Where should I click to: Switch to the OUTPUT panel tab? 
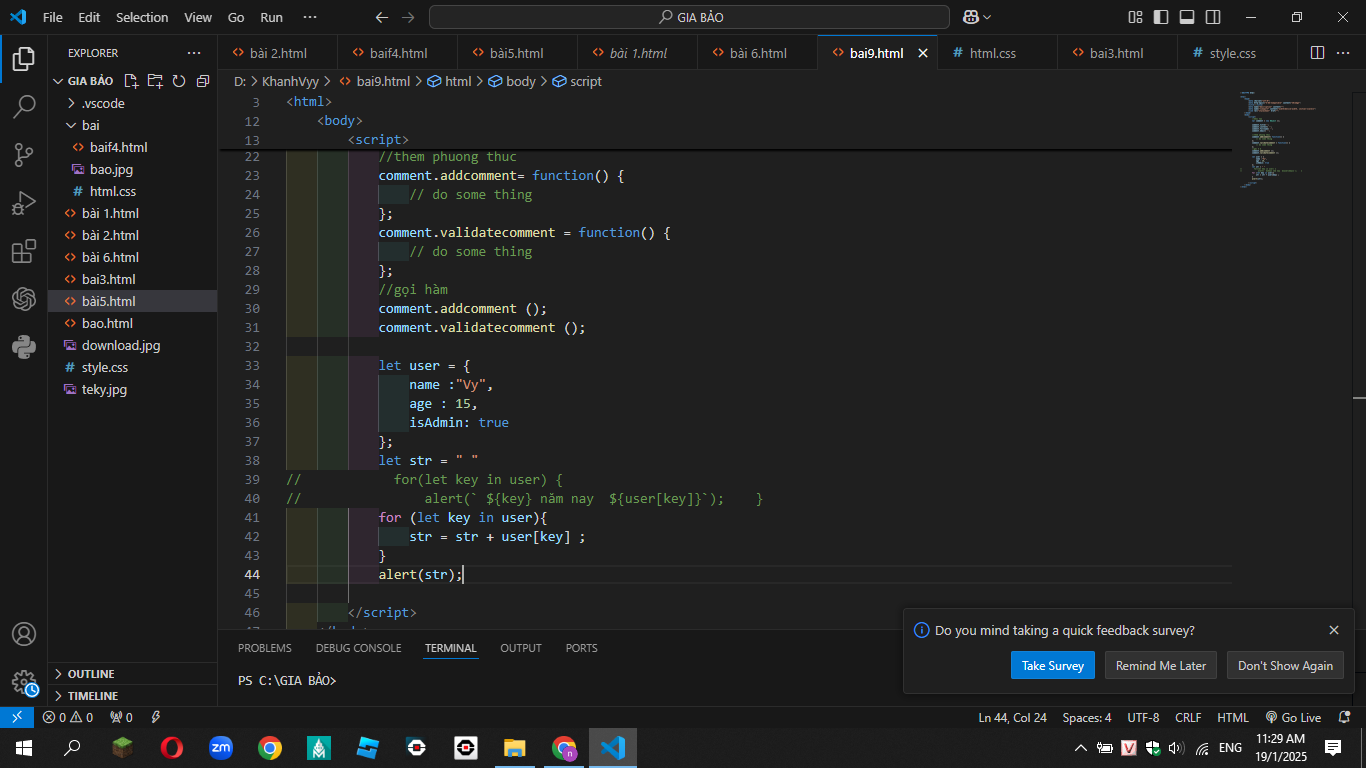pyautogui.click(x=521, y=648)
